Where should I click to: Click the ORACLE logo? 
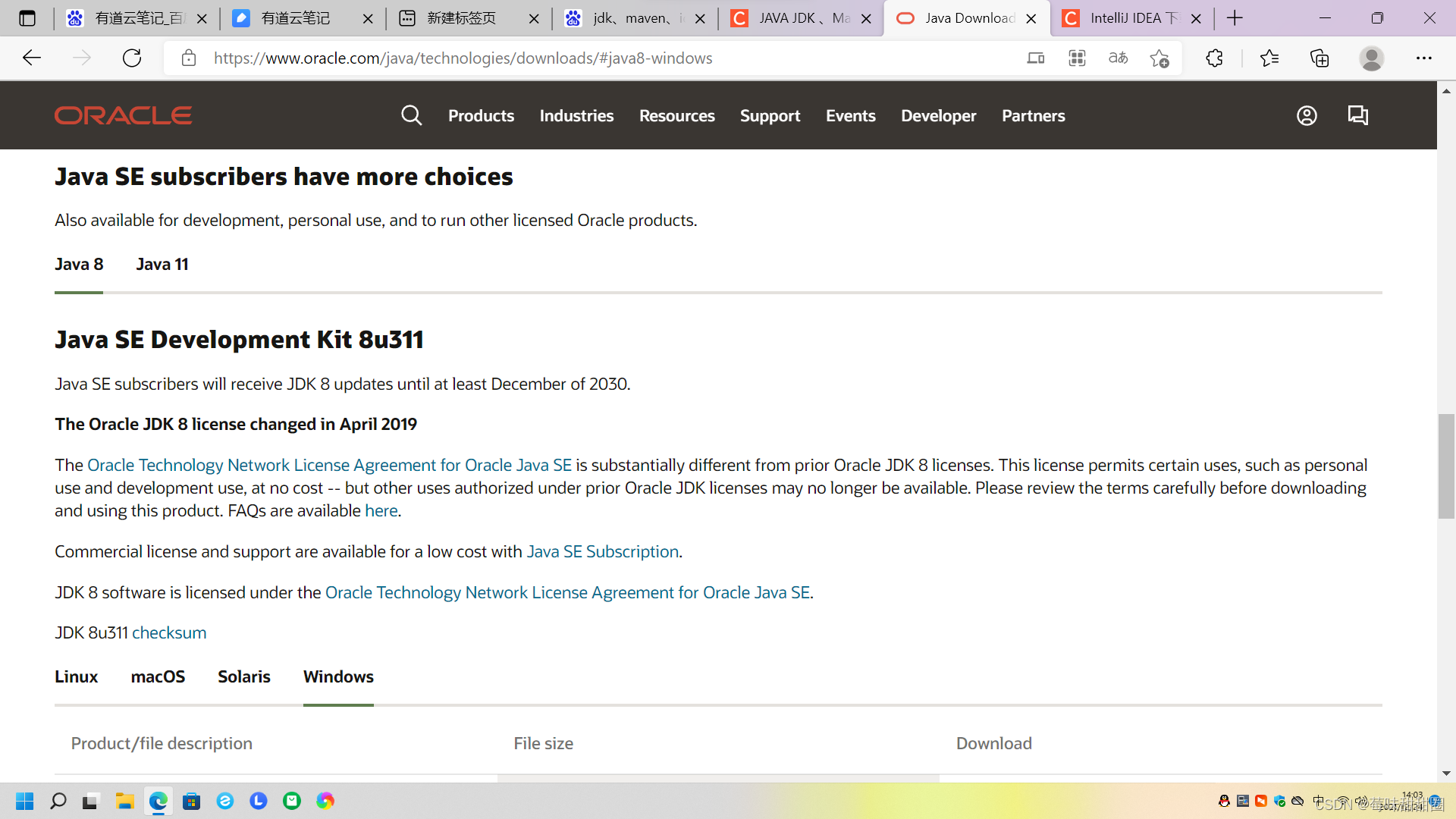pos(123,115)
